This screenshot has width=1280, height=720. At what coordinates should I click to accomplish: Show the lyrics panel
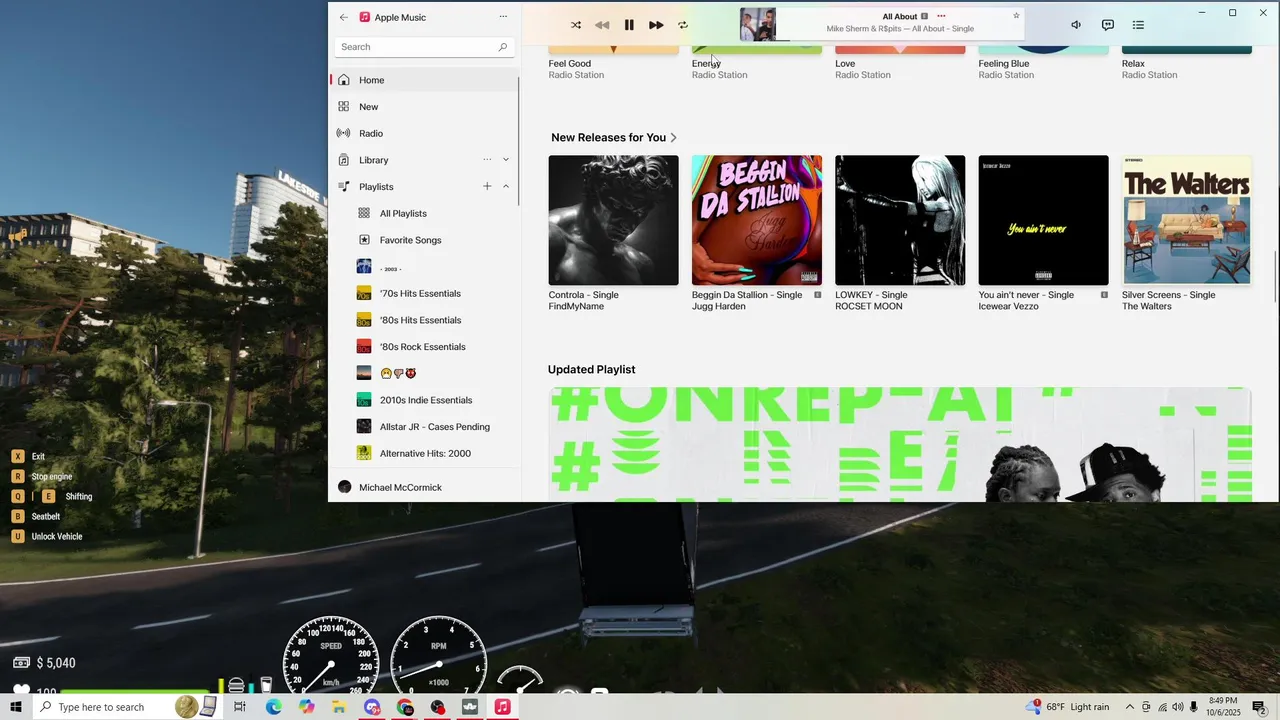[1108, 25]
